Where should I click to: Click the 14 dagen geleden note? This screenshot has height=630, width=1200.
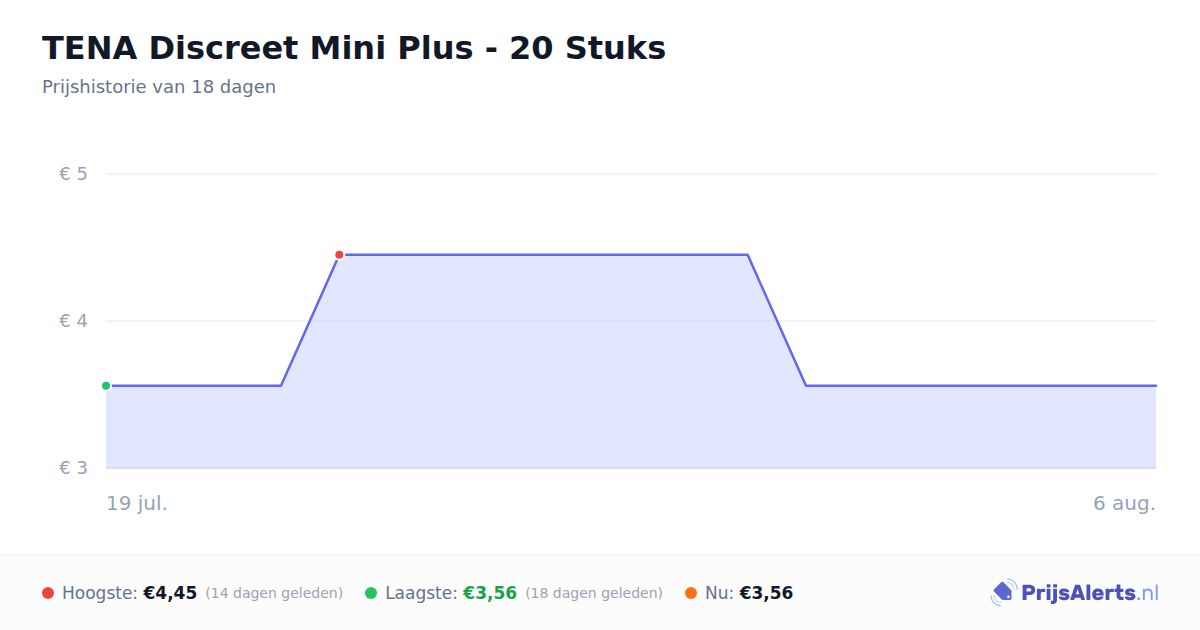coord(274,593)
